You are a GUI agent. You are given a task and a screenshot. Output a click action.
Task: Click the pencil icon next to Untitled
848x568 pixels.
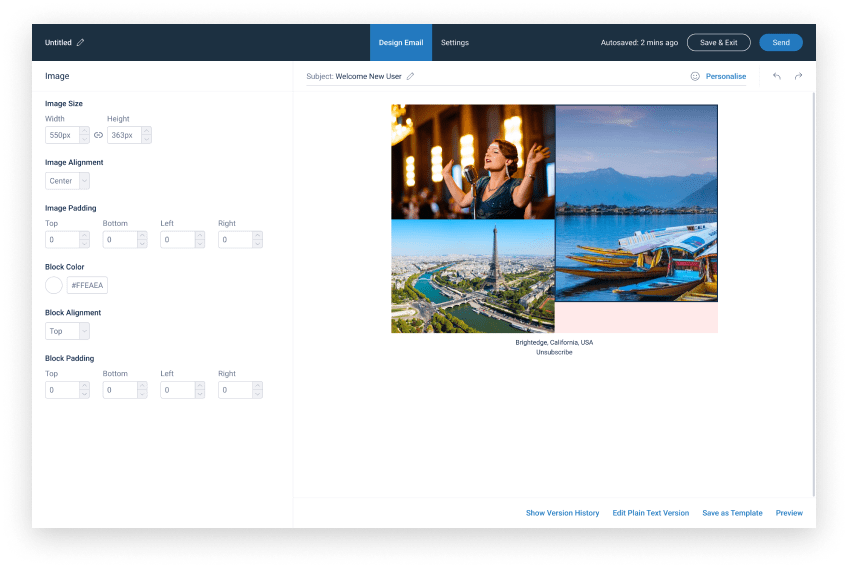click(81, 43)
